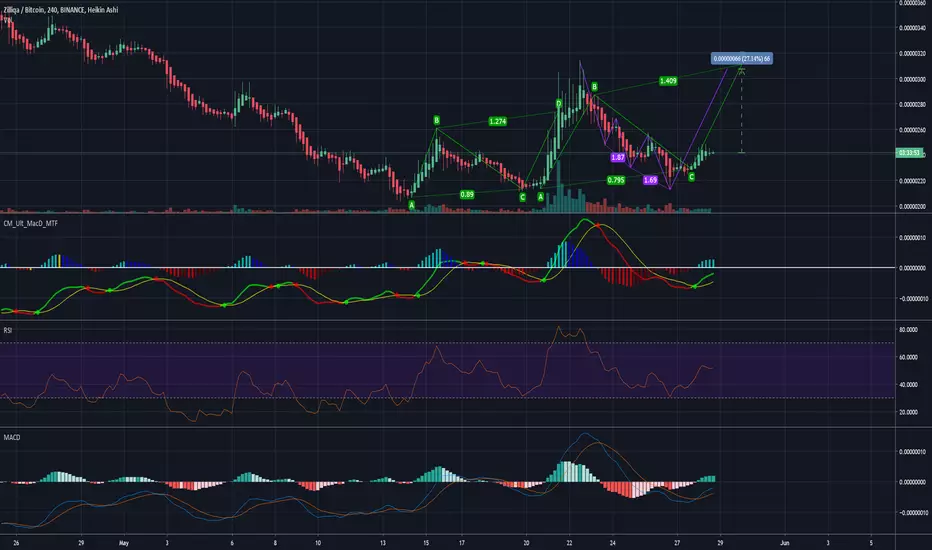
Task: Click the 0.00000280 price axis label
Action: click(x=912, y=105)
